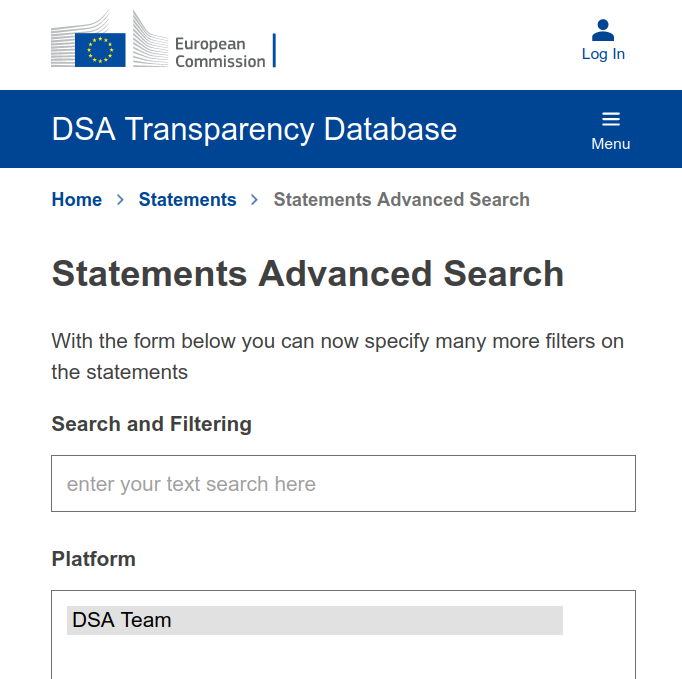
Task: Click the DSA Transparency Database site title
Action: pos(254,129)
